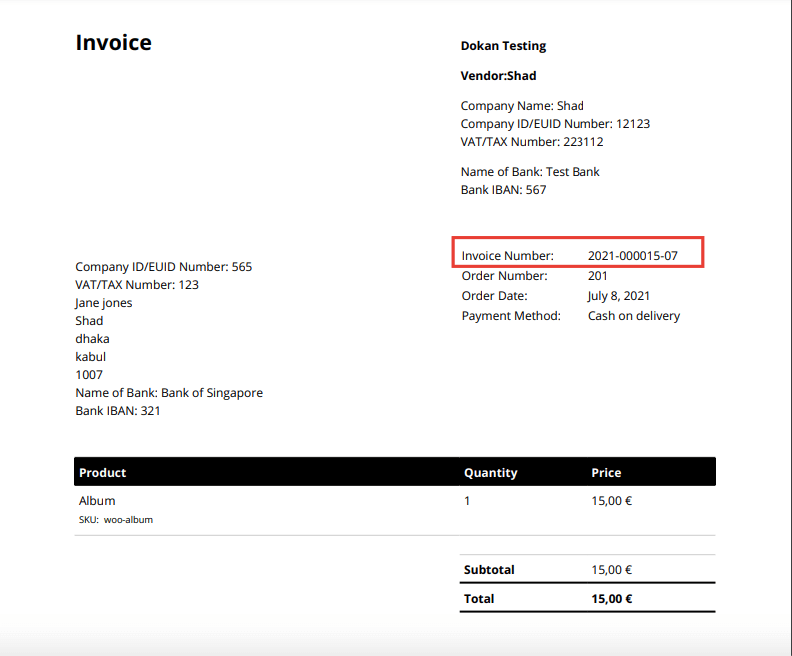Select the date July 8, 2021

click(x=619, y=296)
